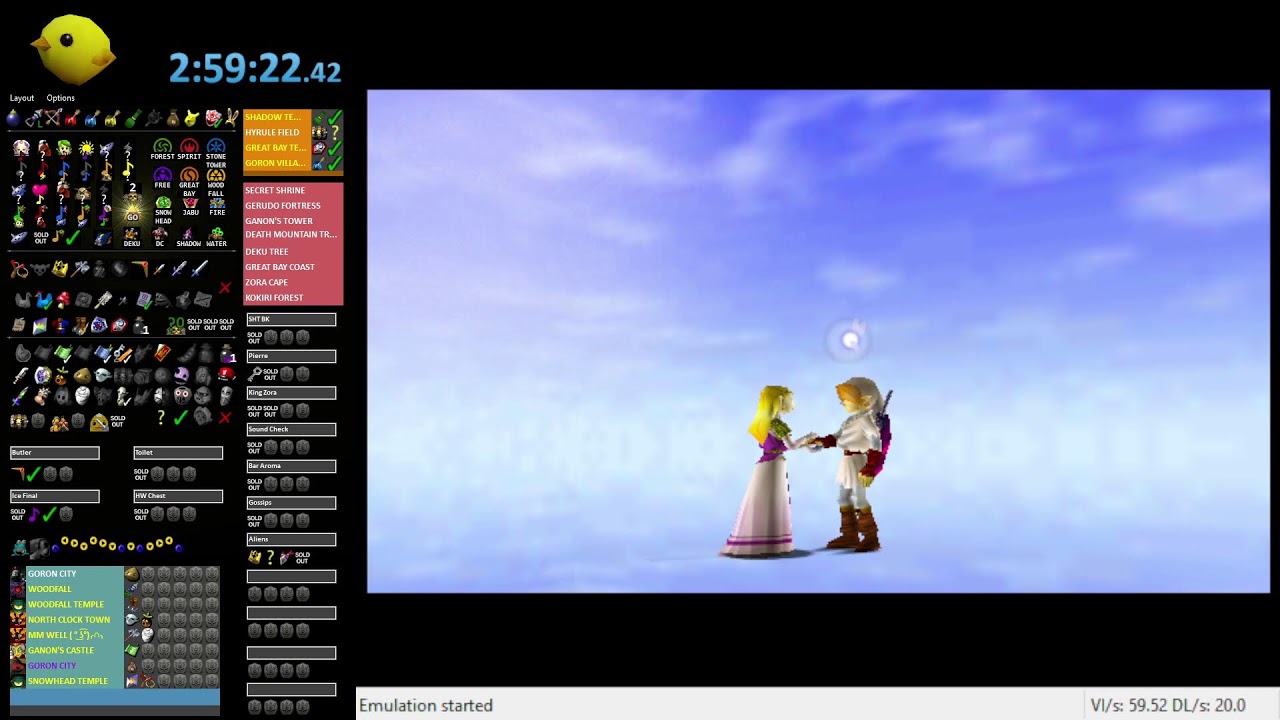Select the Snow Head remains icon
The image size is (1280, 720).
tap(163, 208)
